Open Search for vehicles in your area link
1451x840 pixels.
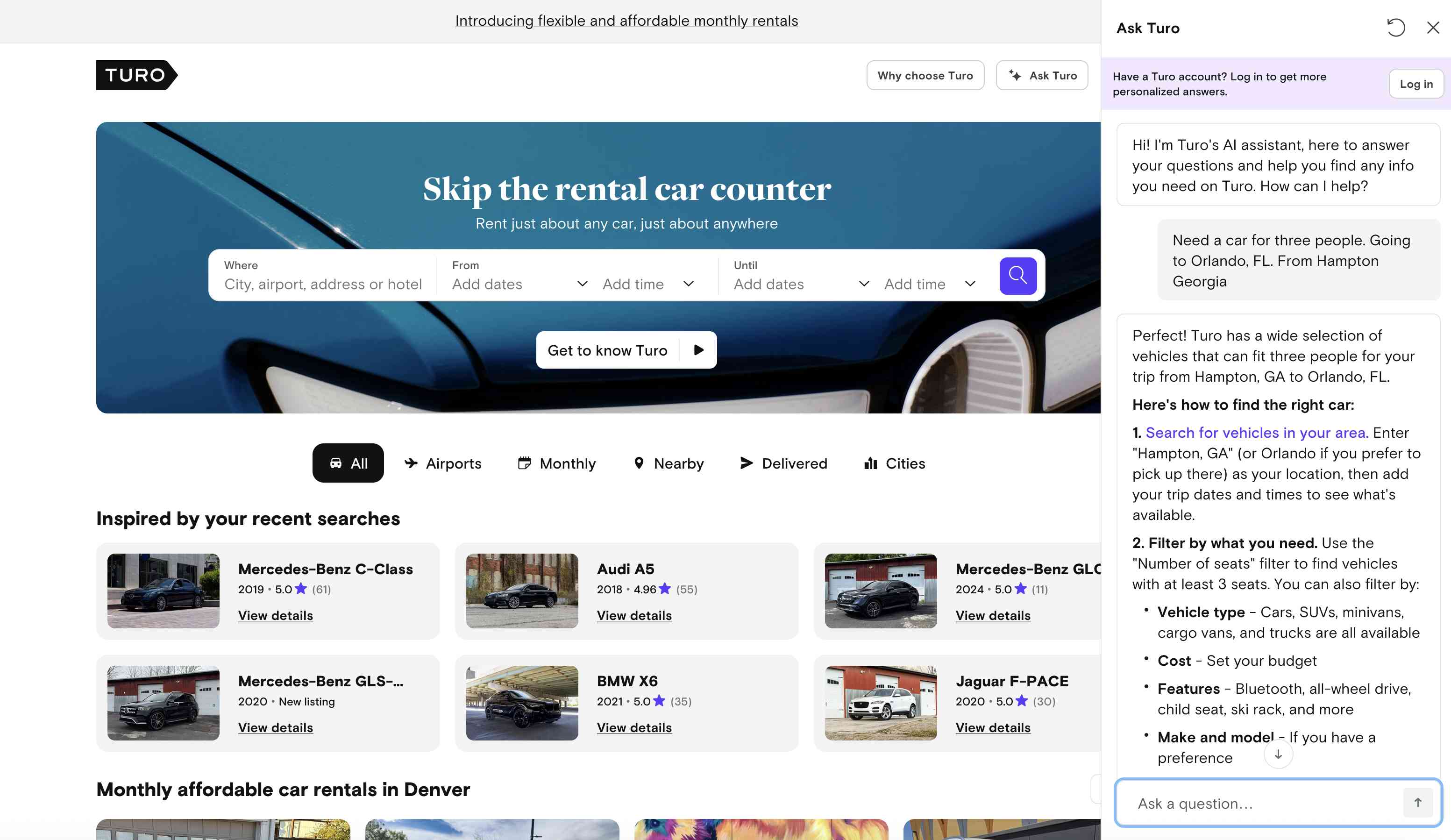[x=1257, y=432]
